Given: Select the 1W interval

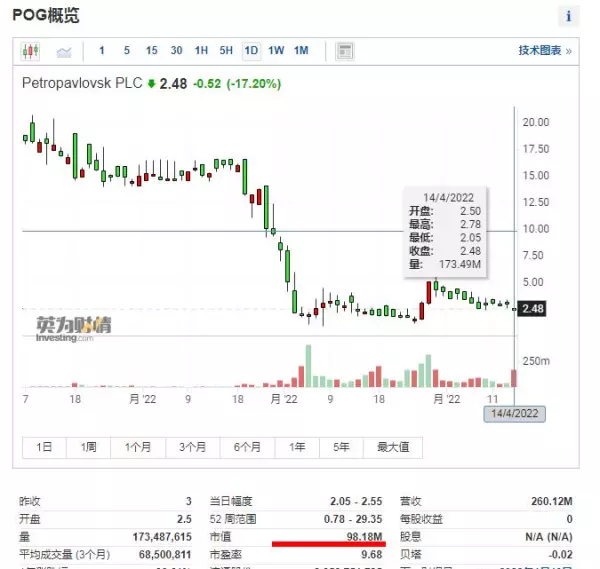Looking at the screenshot, I should tap(276, 51).
